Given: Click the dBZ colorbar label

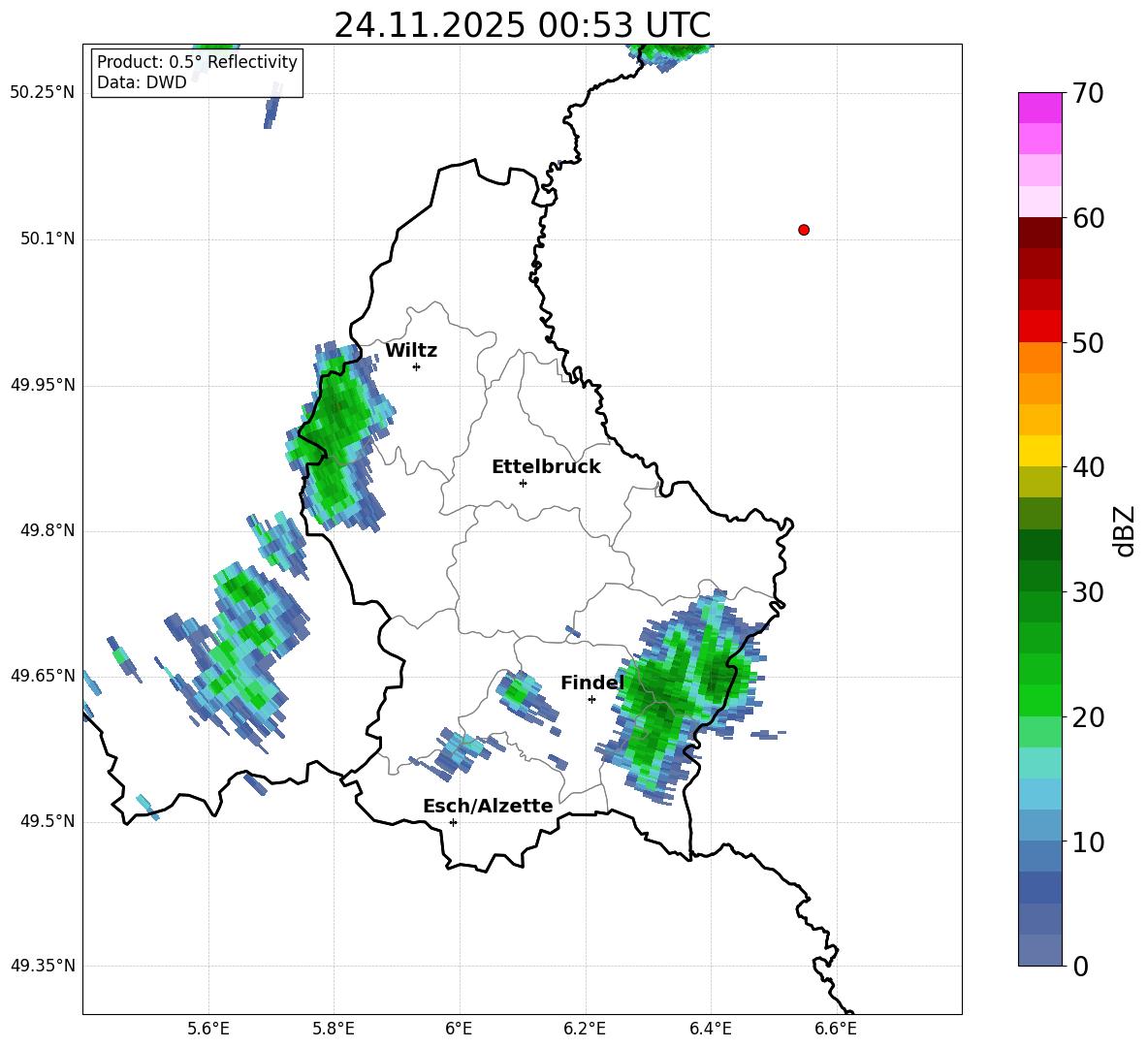Looking at the screenshot, I should click(1126, 530).
